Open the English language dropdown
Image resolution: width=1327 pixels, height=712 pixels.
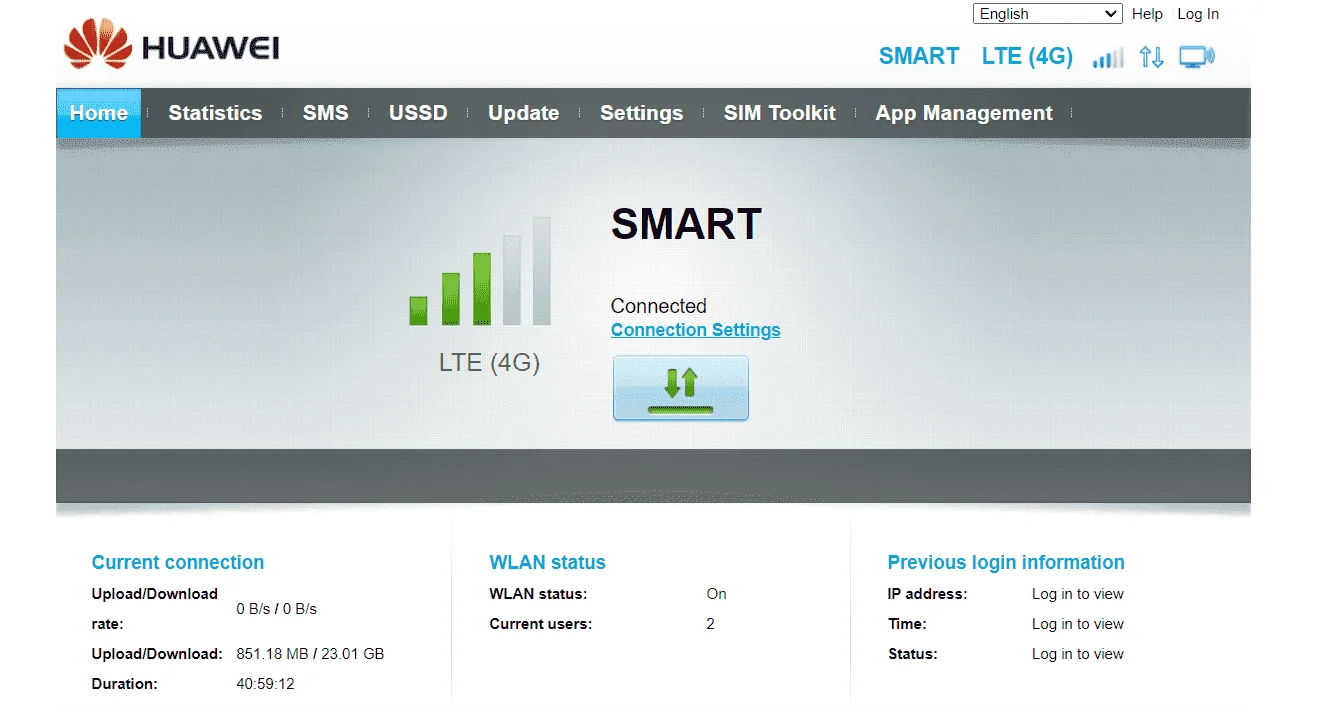1048,14
